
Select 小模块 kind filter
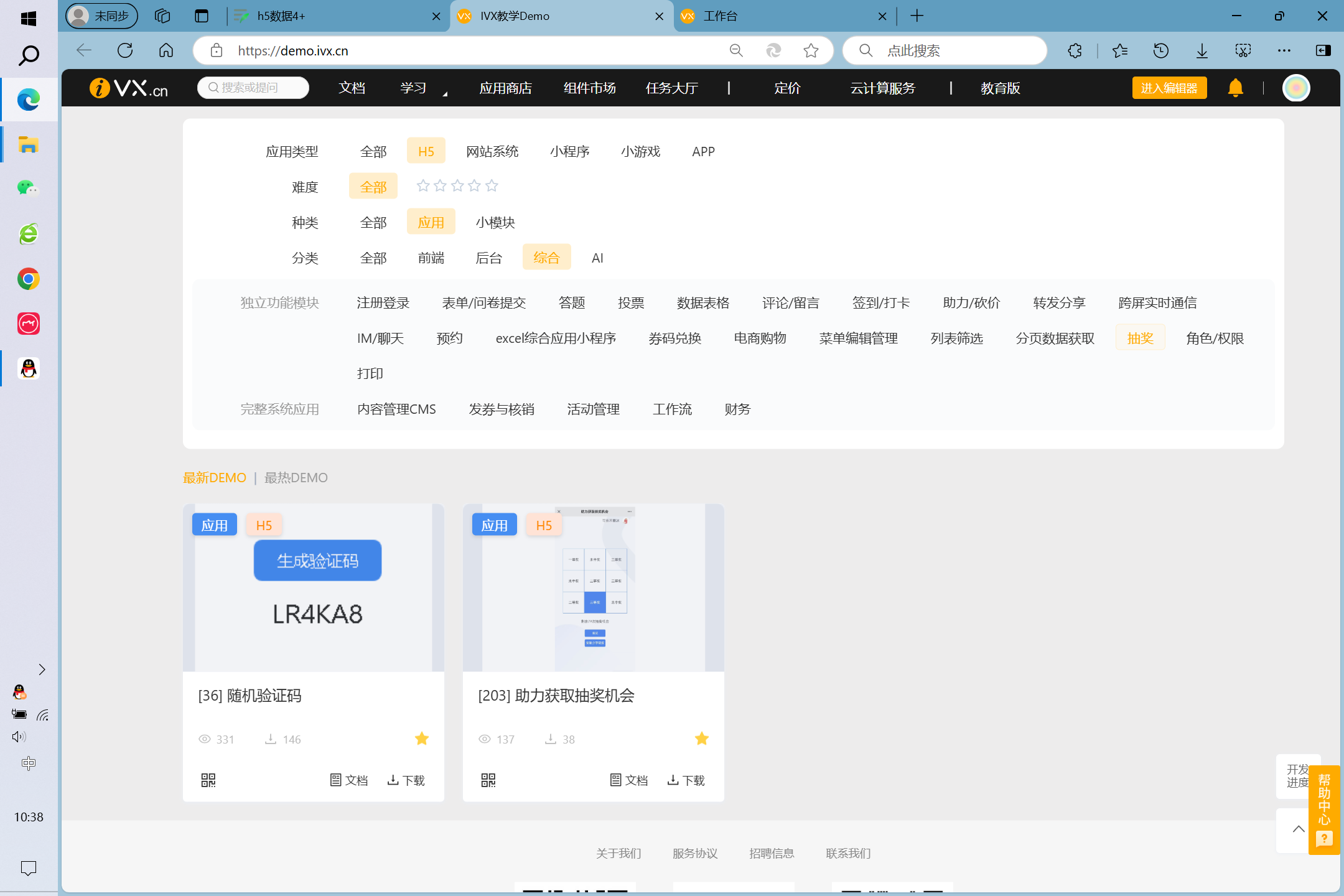495,222
